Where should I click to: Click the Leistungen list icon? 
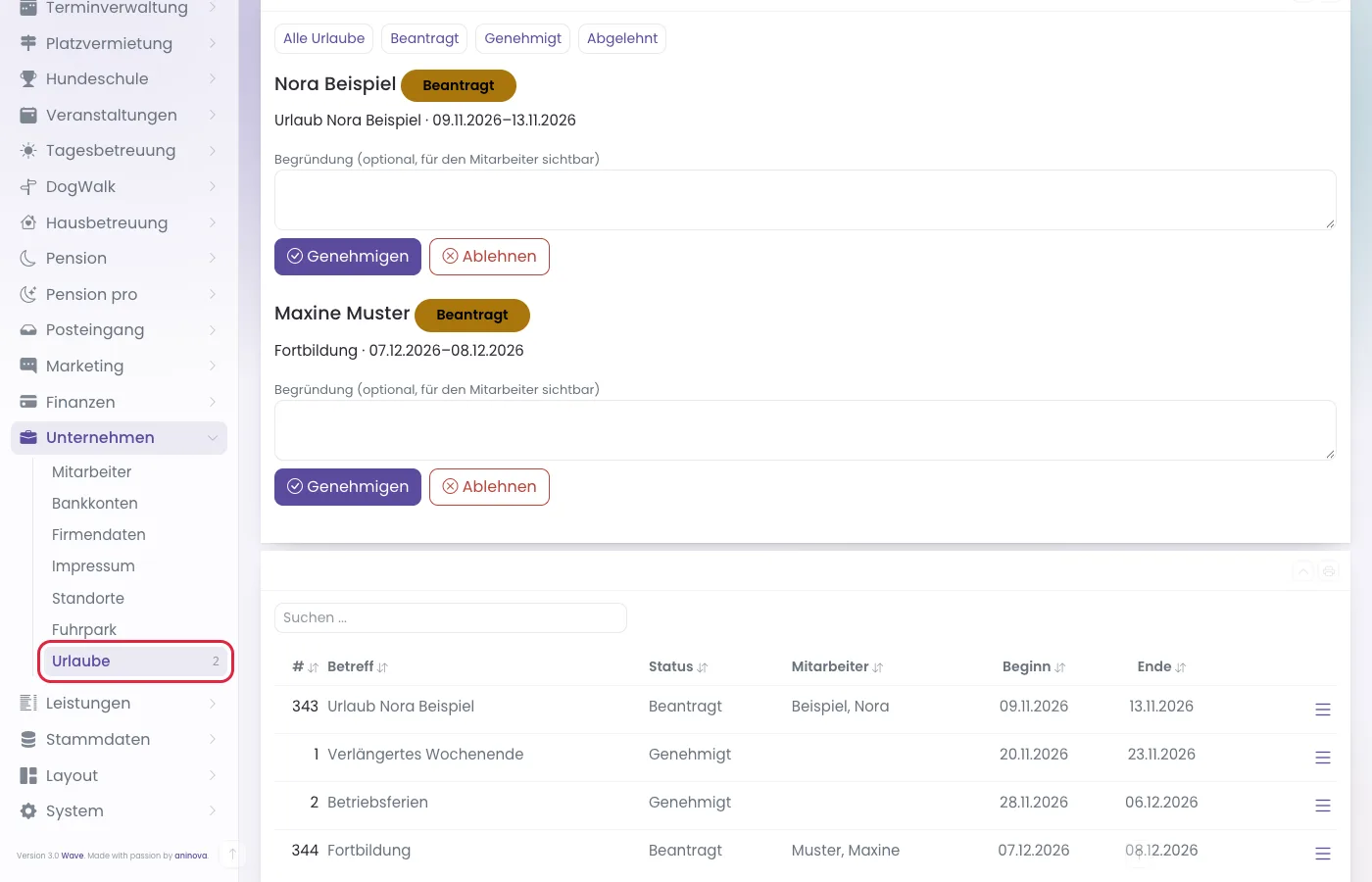[x=28, y=703]
